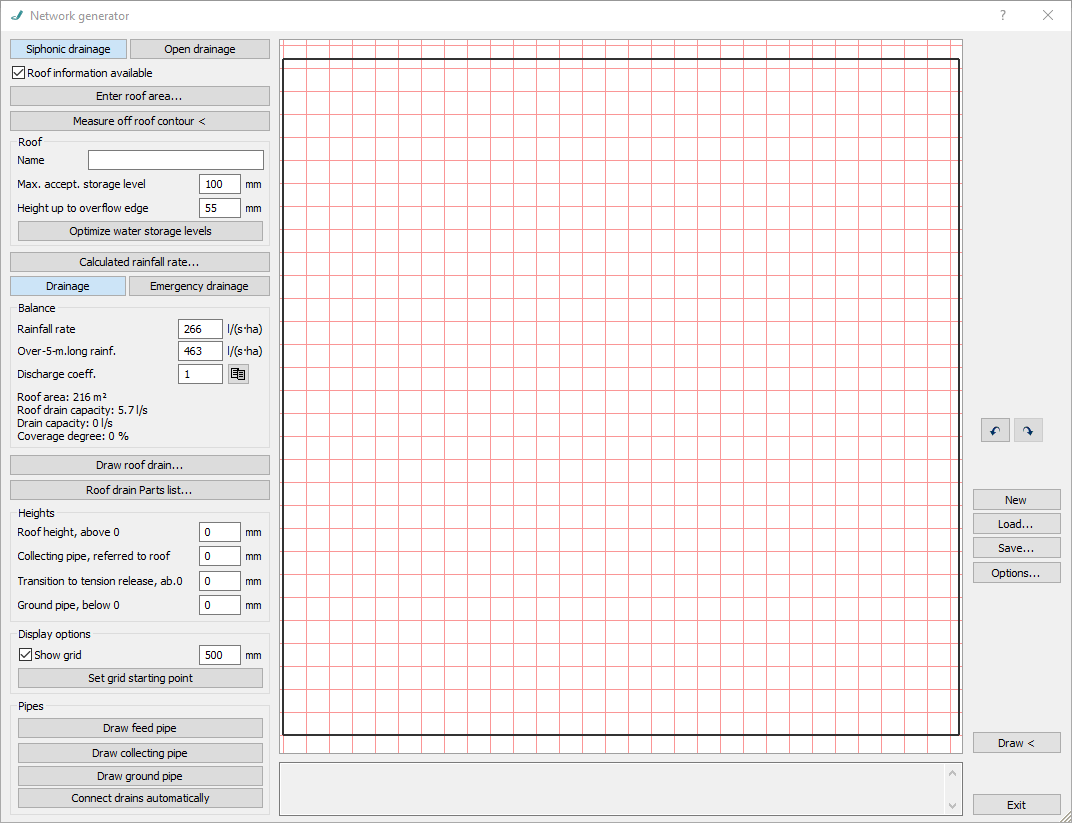The height and width of the screenshot is (823, 1072).
Task: Click the message box scroll down arrow
Action: click(x=952, y=806)
